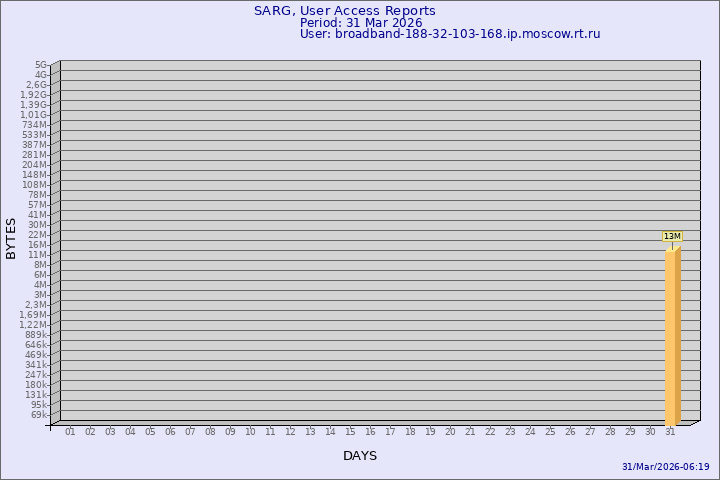Click the Period: 31 Mar 2026 text
This screenshot has width=720, height=480.
(x=361, y=23)
